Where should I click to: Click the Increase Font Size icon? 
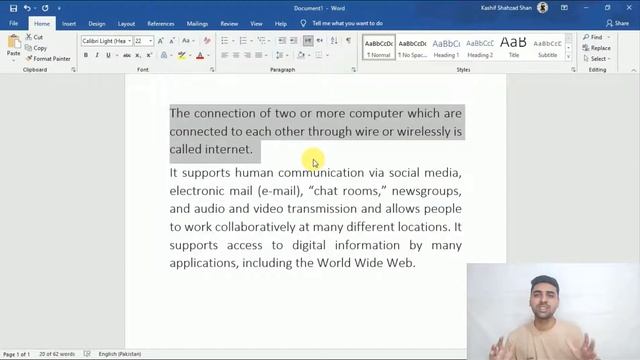(161, 41)
